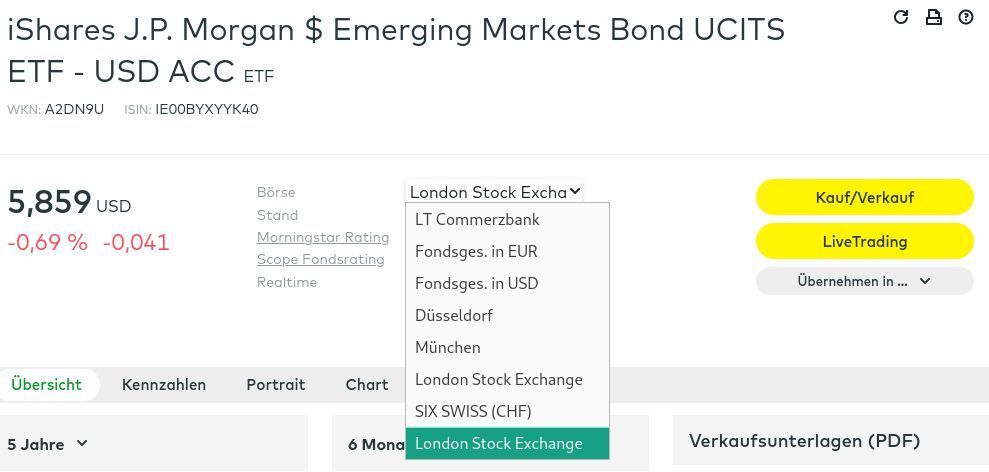Choose the Fondsges. in EUR option
989x472 pixels.
pos(476,251)
